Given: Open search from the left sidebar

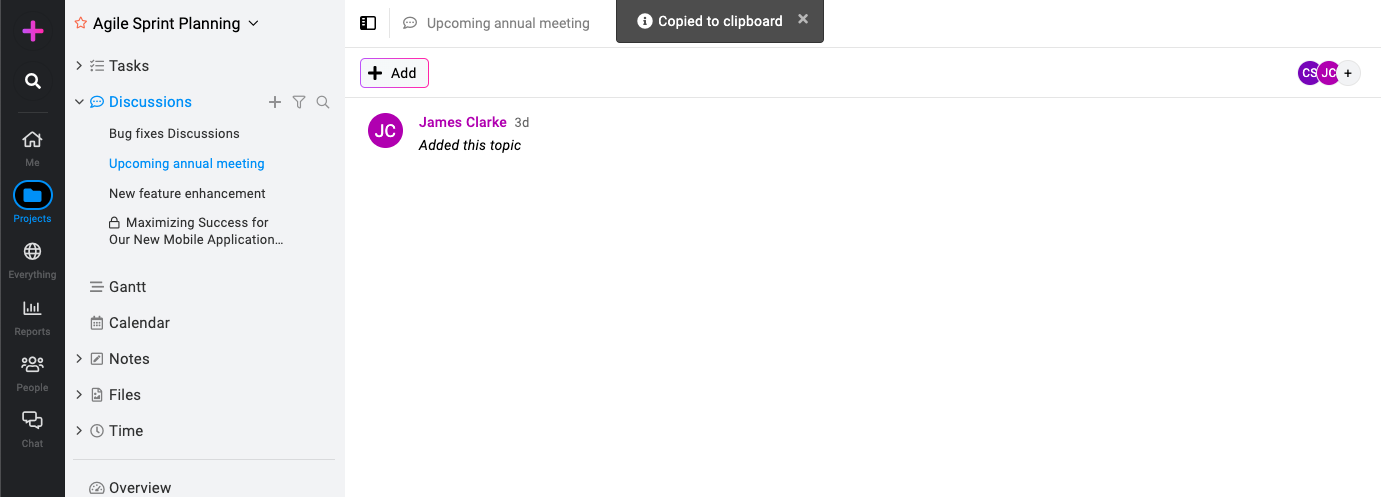Looking at the screenshot, I should tap(33, 81).
